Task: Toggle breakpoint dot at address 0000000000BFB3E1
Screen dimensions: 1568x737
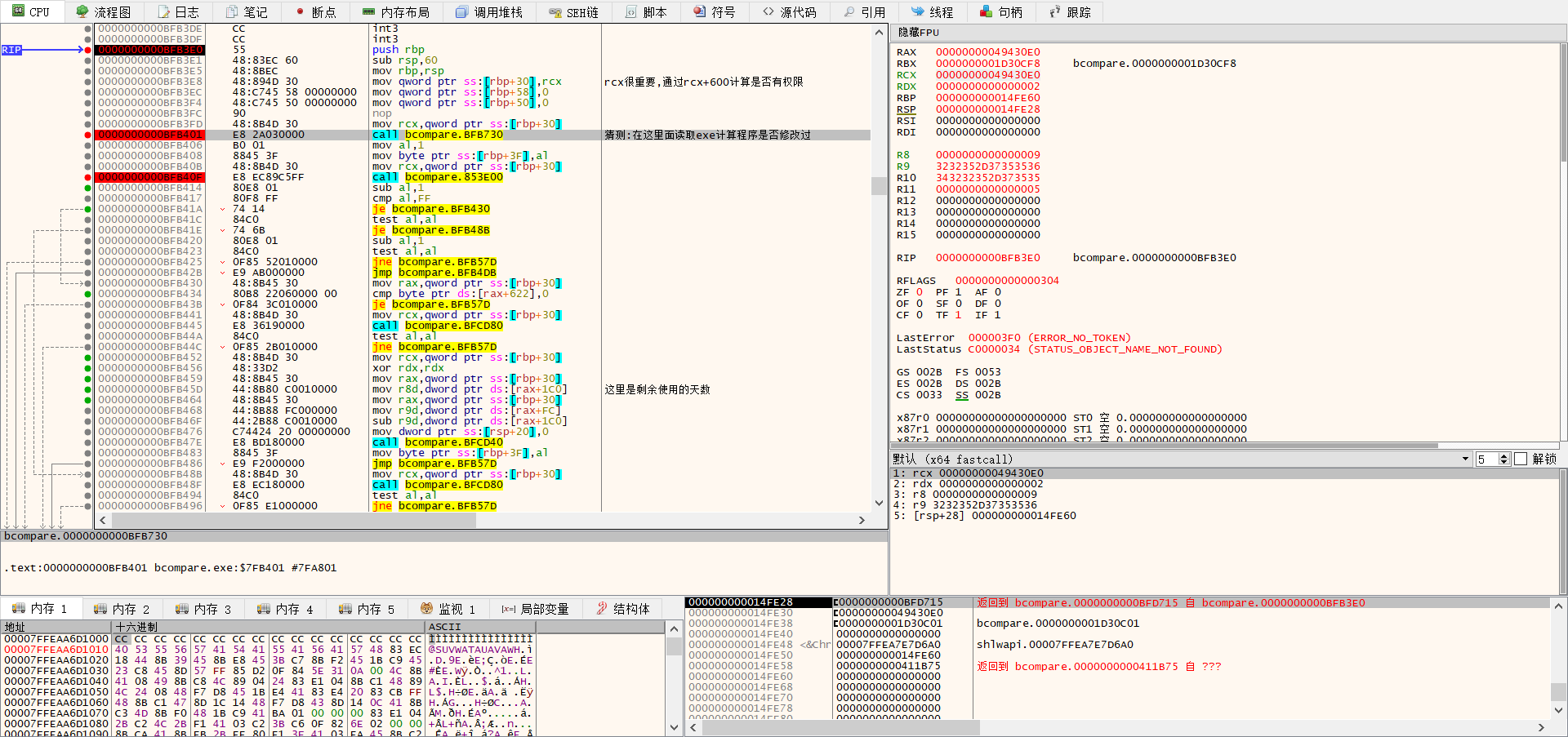Action: pyautogui.click(x=87, y=60)
